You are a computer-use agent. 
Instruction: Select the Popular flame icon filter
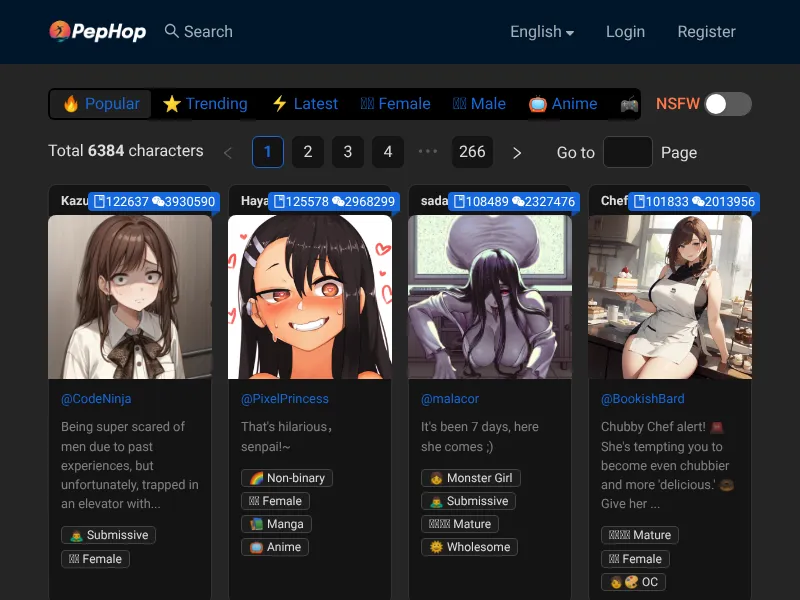[67, 103]
